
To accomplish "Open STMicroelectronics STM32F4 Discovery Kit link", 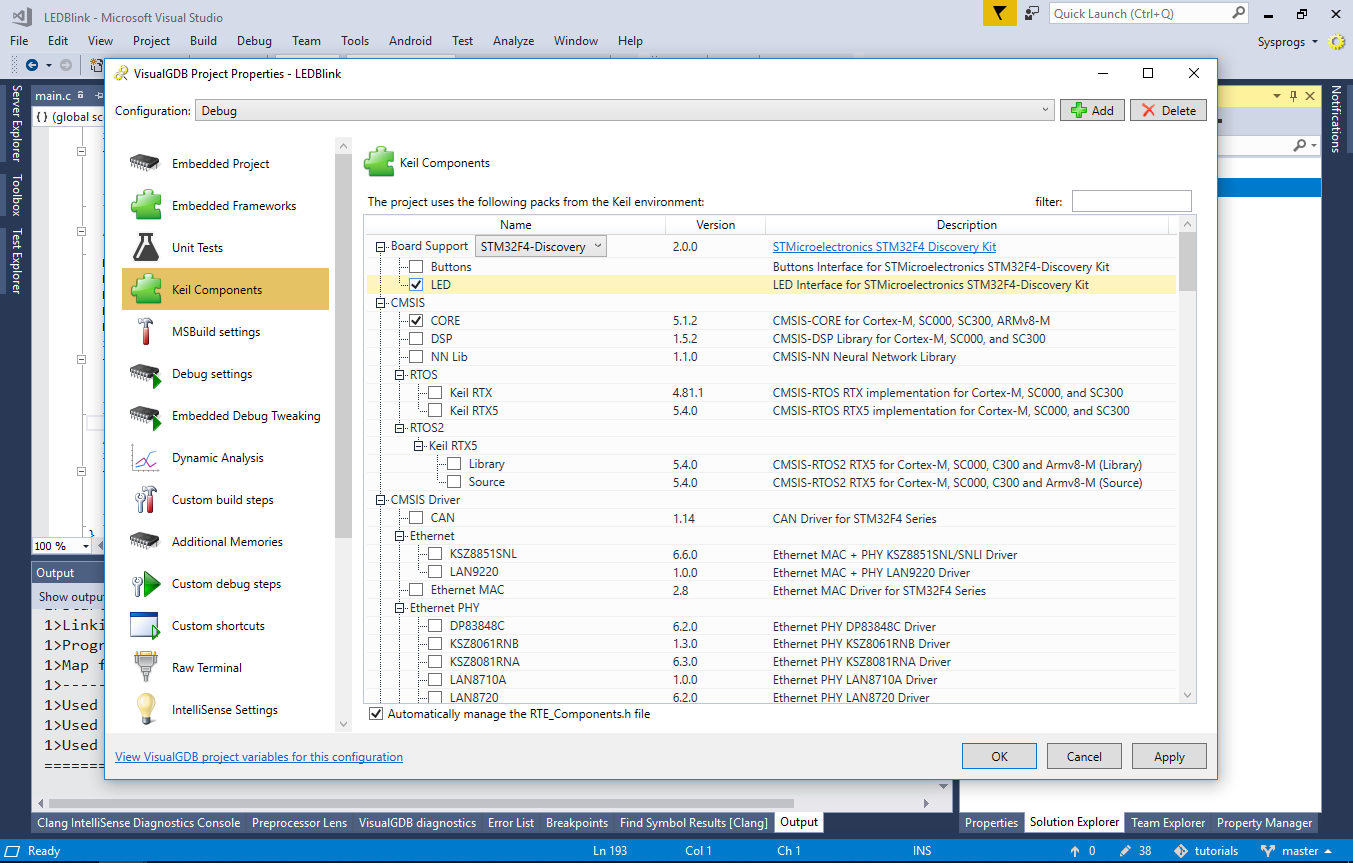I will tap(884, 247).
